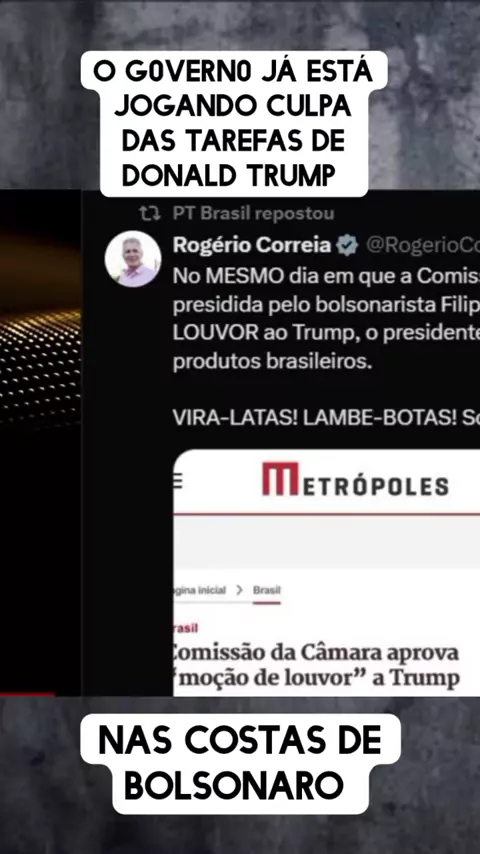
Task: Switch to the underlined Brasil breadcrumb tab
Action: click(266, 591)
